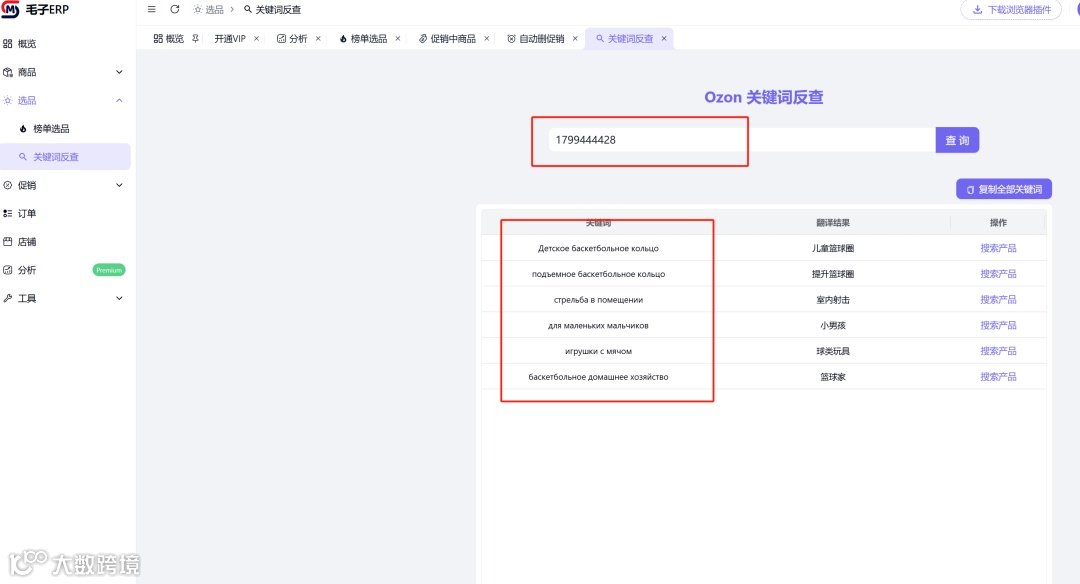Viewport: 1080px width, 584px height.
Task: Close the 分析 tab
Action: pyautogui.click(x=318, y=39)
